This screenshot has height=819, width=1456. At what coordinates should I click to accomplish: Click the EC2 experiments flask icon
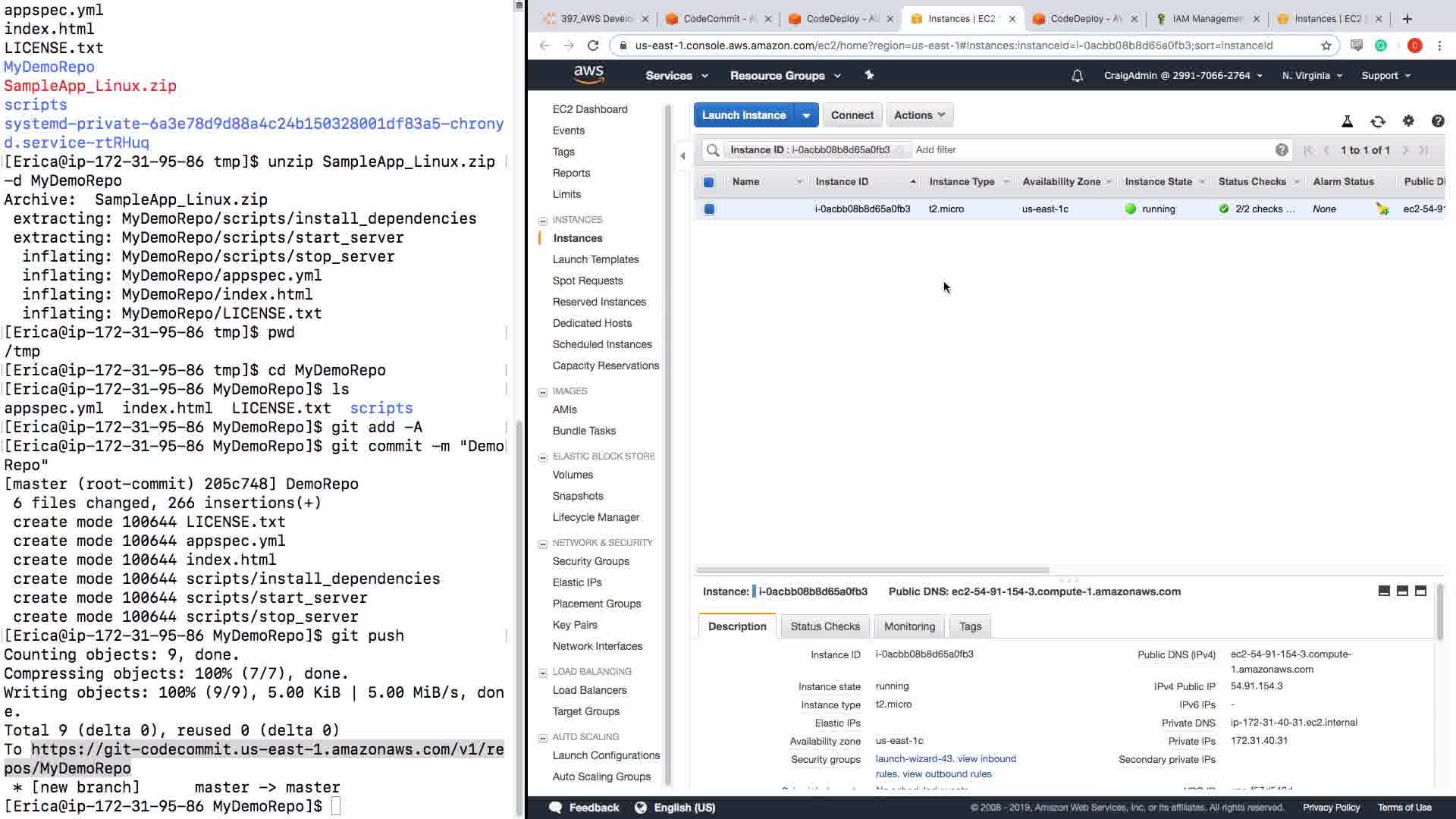pyautogui.click(x=1347, y=121)
